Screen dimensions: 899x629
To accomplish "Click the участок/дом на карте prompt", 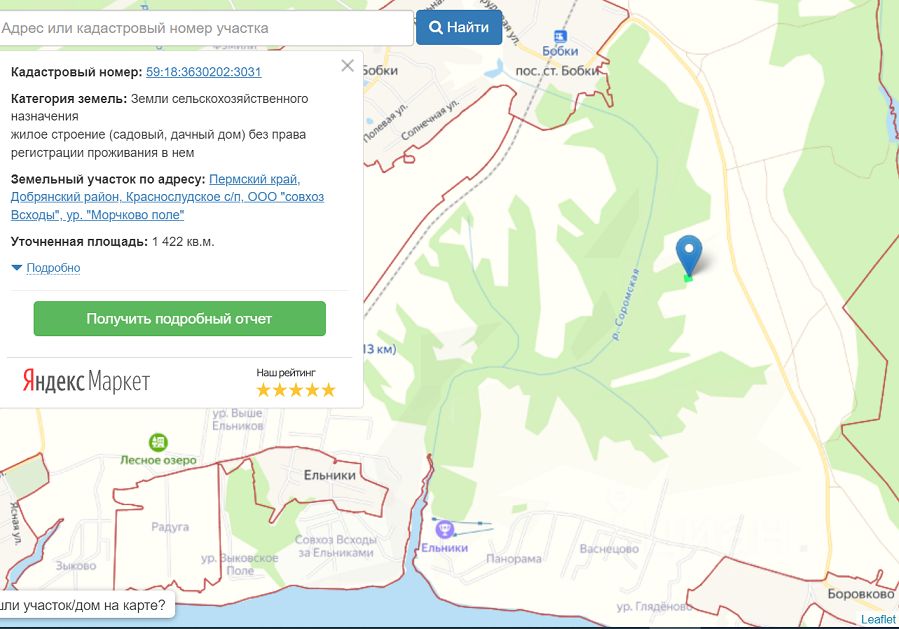I will tap(83, 605).
